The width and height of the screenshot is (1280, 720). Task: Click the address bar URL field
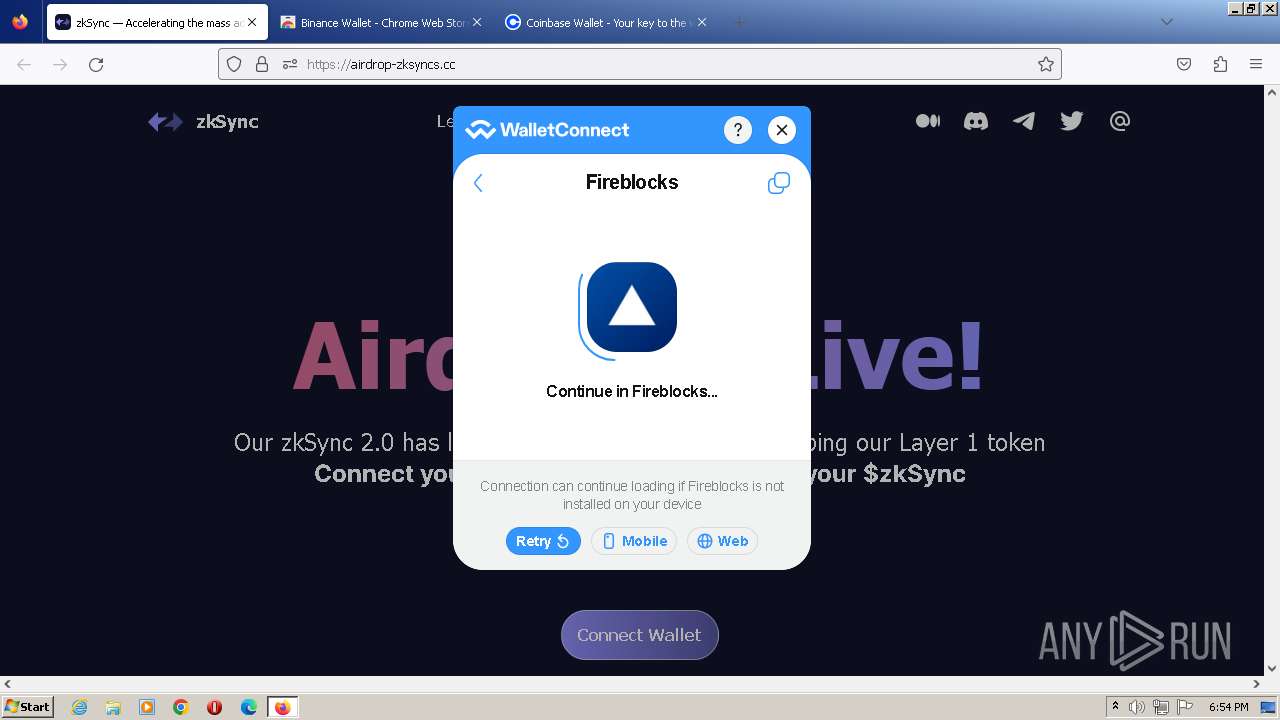(x=640, y=64)
